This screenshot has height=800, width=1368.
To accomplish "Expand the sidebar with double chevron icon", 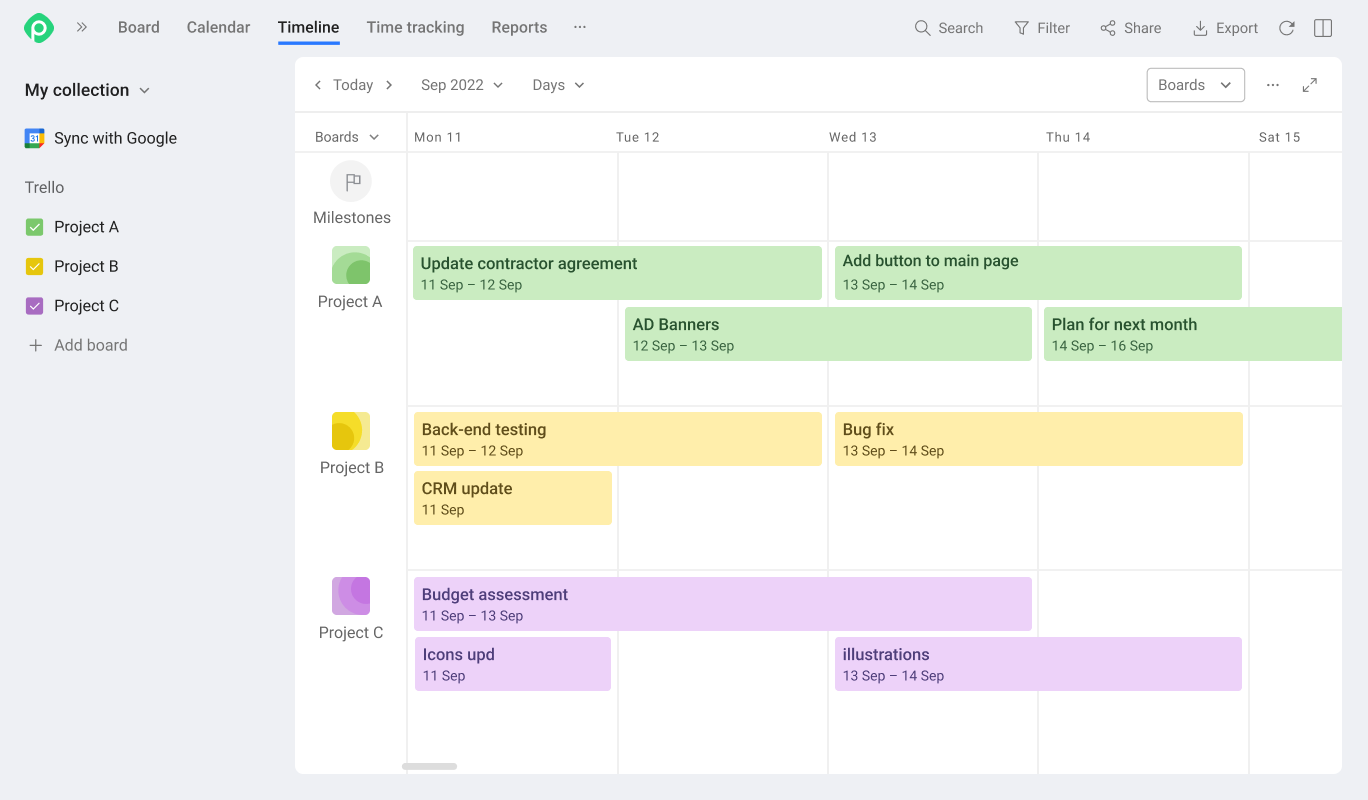I will (82, 28).
